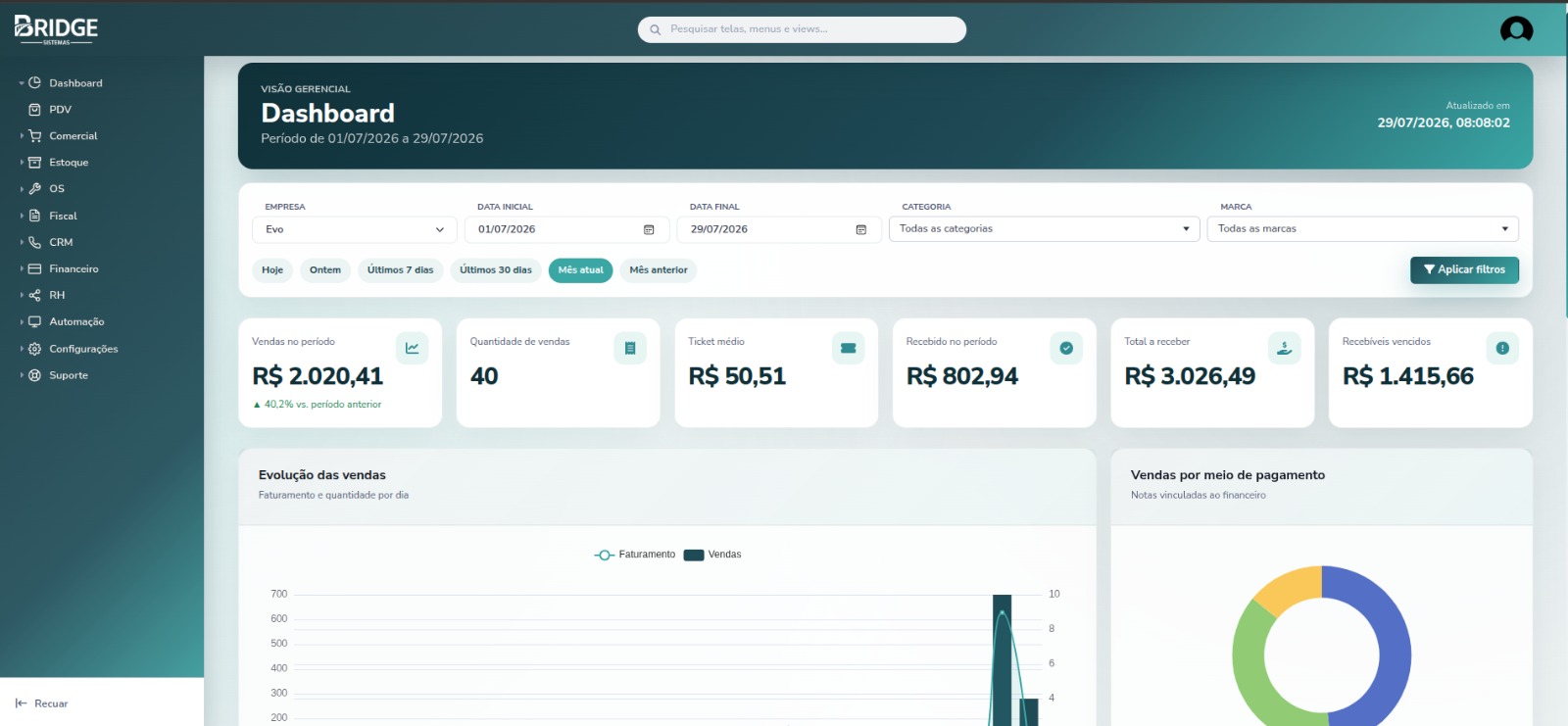Expand the Estoque menu arrow
Viewport: 1568px width, 726px height.
(x=22, y=163)
